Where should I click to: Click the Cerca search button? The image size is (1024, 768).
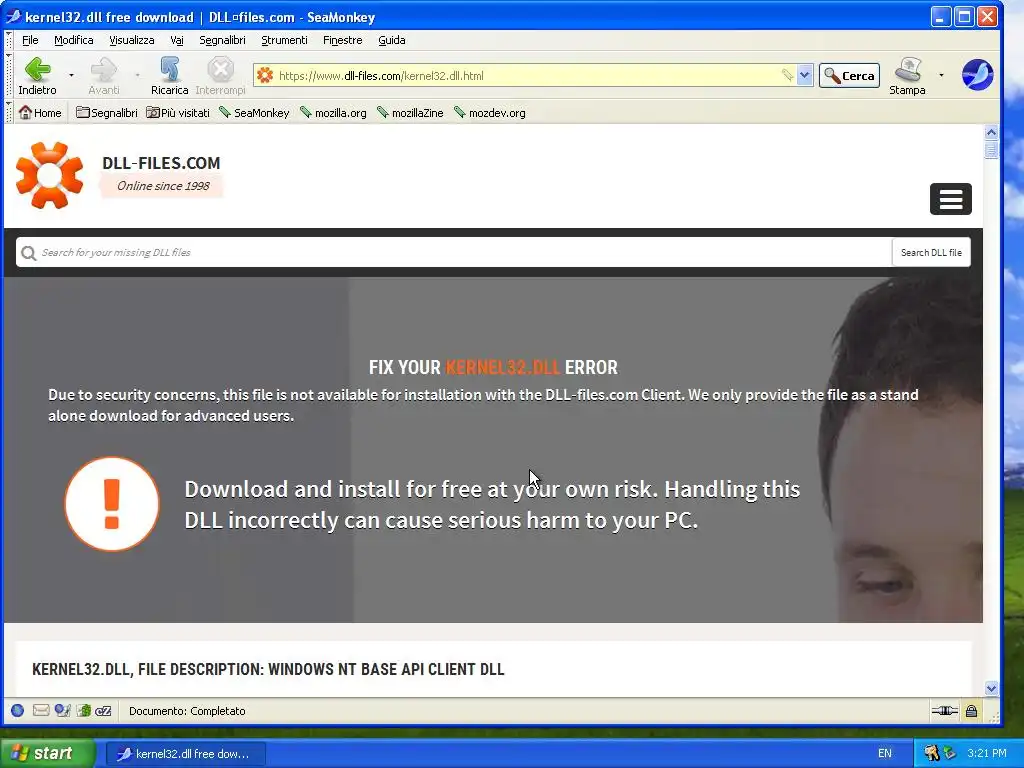[850, 76]
